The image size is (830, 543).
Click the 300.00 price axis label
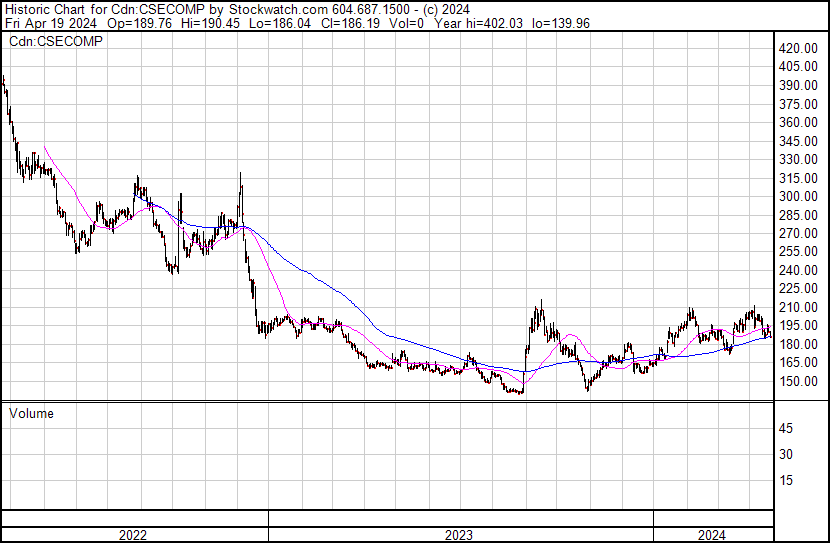[x=798, y=196]
